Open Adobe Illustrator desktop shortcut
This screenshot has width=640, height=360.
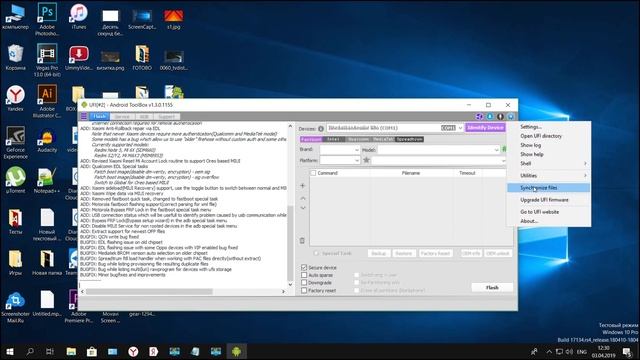(47, 101)
